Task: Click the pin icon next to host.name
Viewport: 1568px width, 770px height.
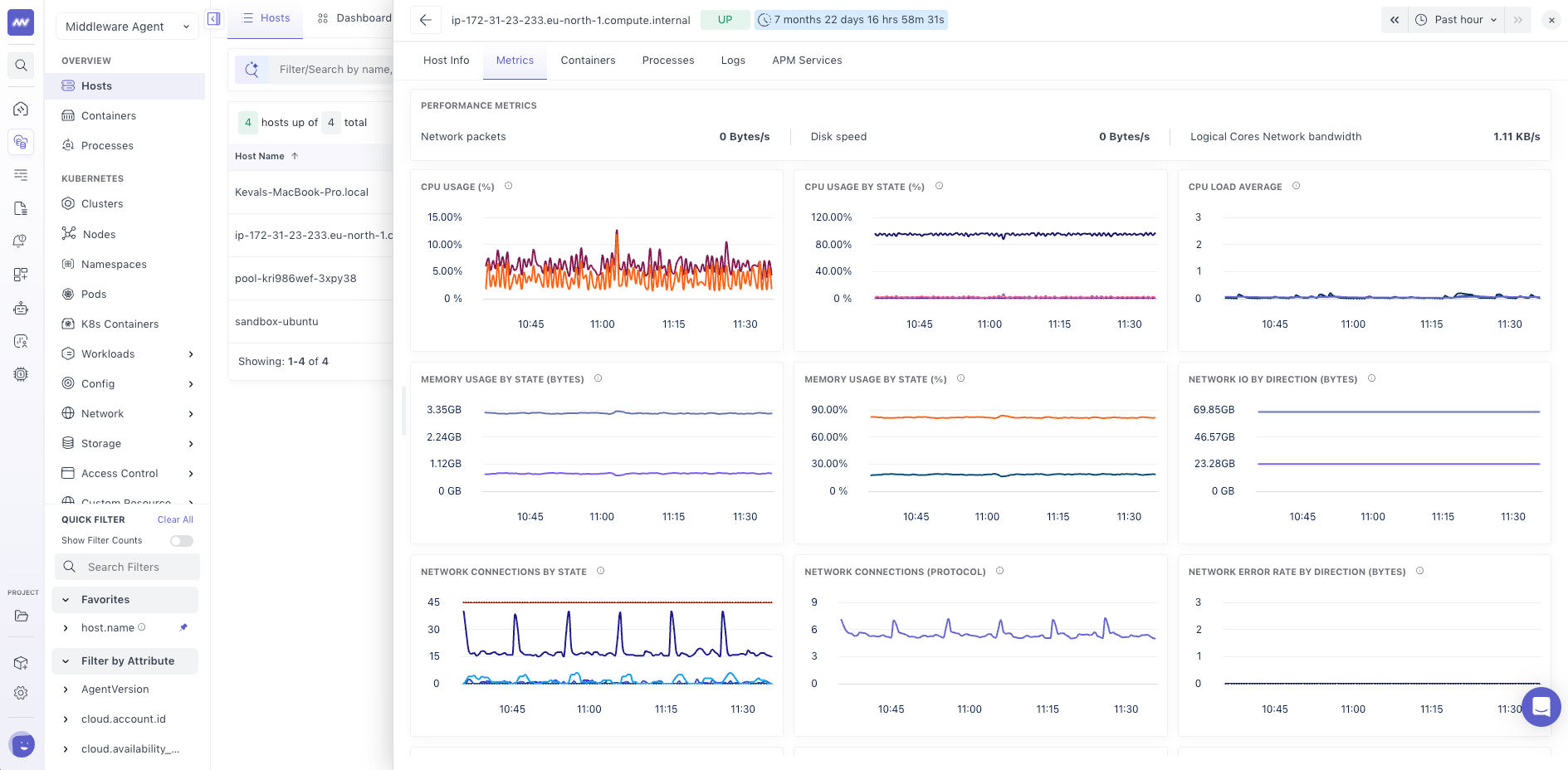Action: point(183,627)
